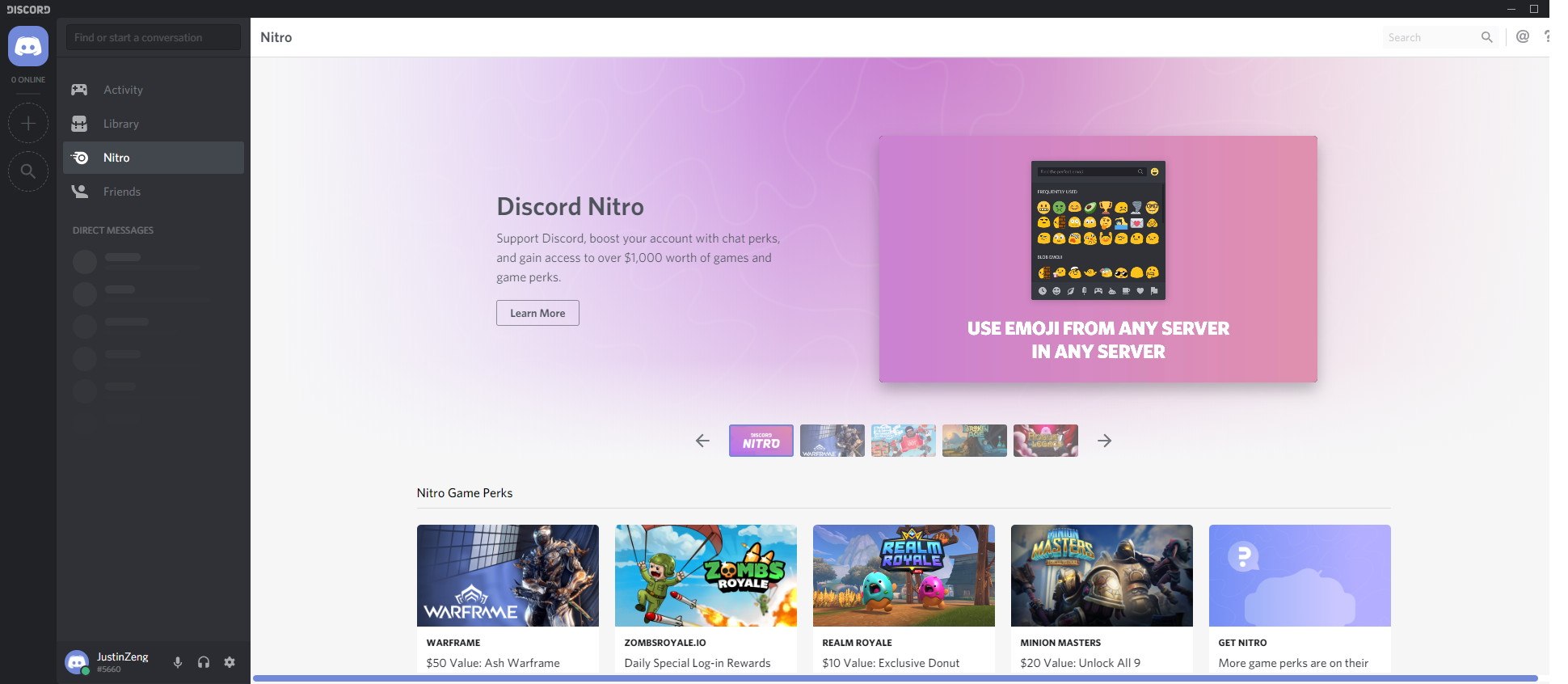1568x684 pixels.
Task: Click the Nitro icon in sidebar
Action: click(x=79, y=158)
